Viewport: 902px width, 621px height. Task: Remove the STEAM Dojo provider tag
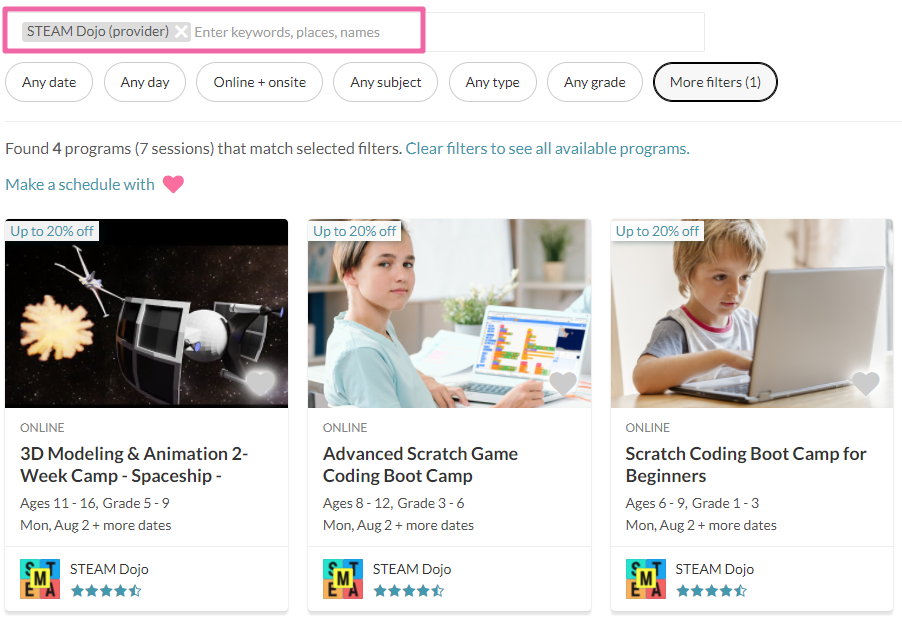pyautogui.click(x=181, y=32)
